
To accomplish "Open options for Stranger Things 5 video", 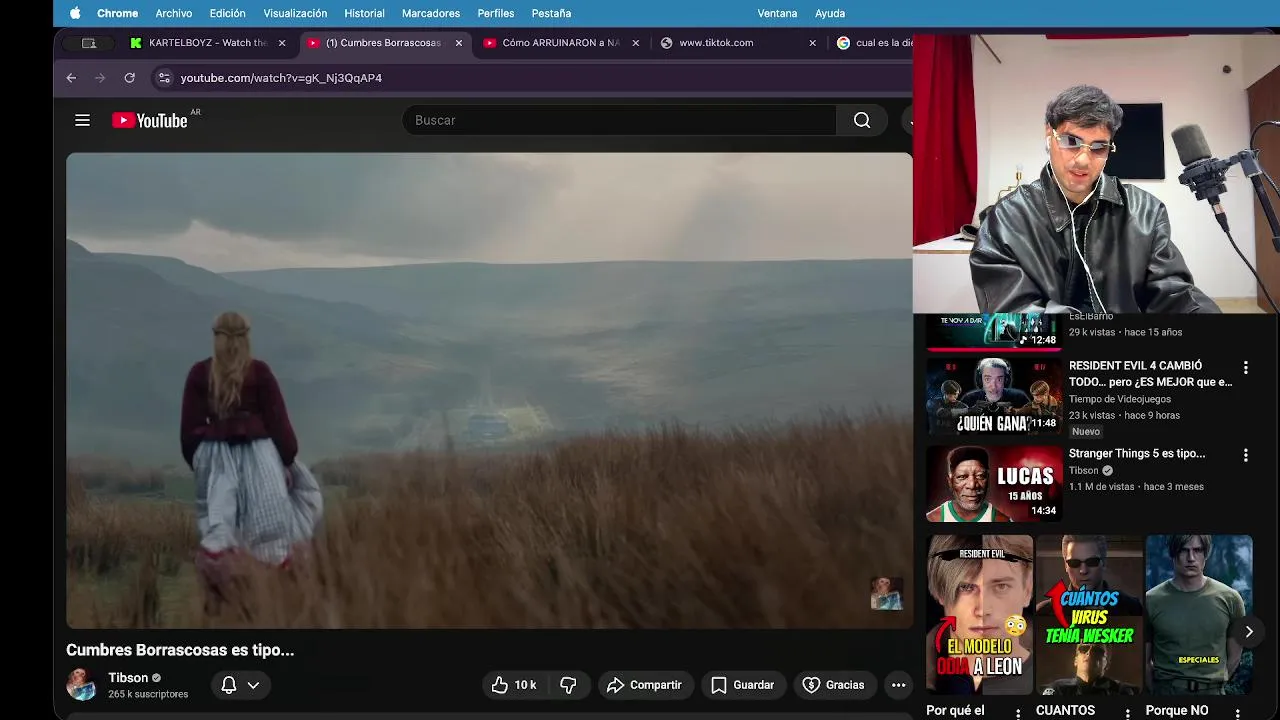I will (1245, 455).
